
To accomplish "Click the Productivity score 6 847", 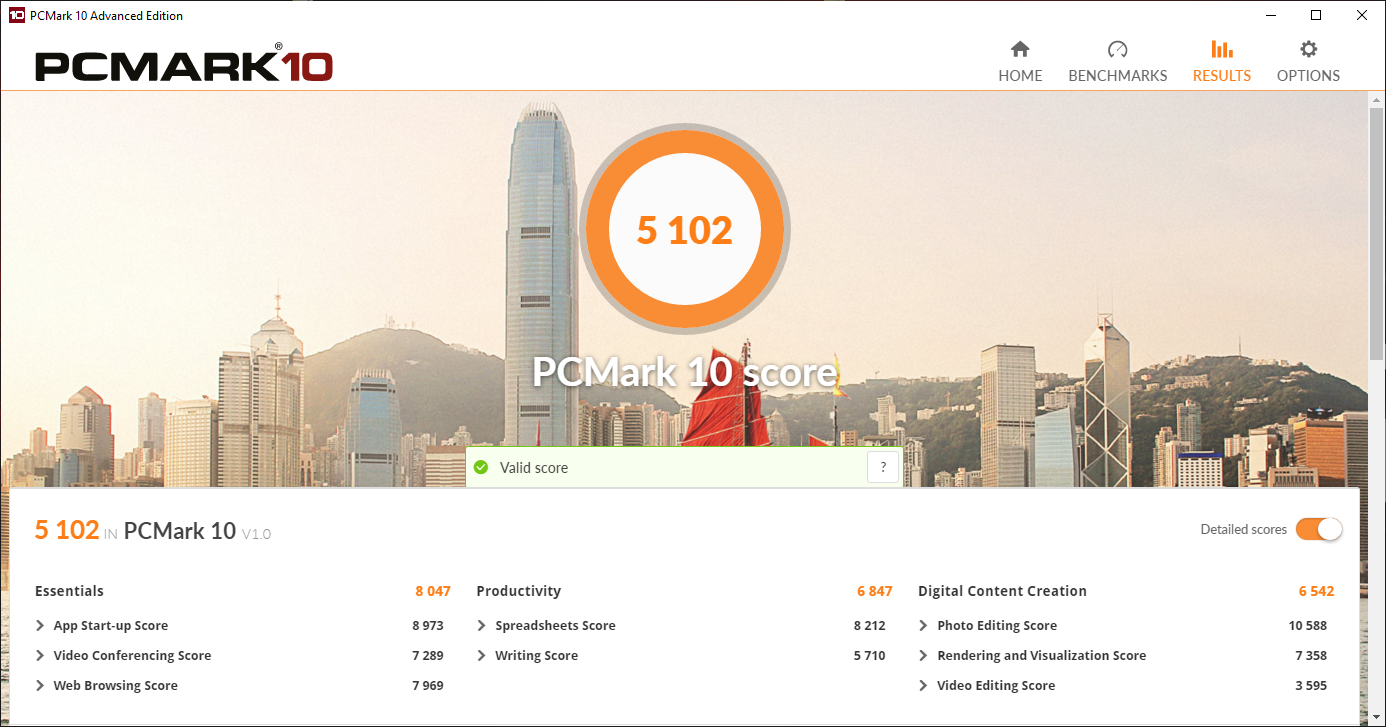I will point(875,591).
